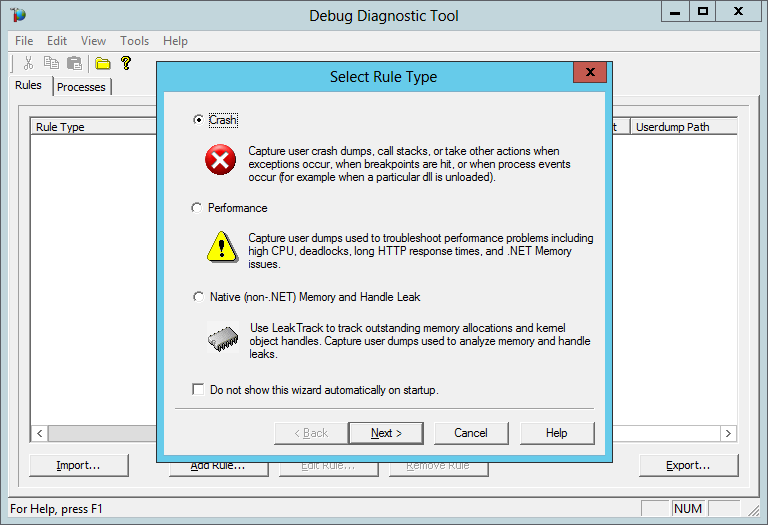The height and width of the screenshot is (525, 768).
Task: Click the Rule Type column header
Action: [93, 126]
